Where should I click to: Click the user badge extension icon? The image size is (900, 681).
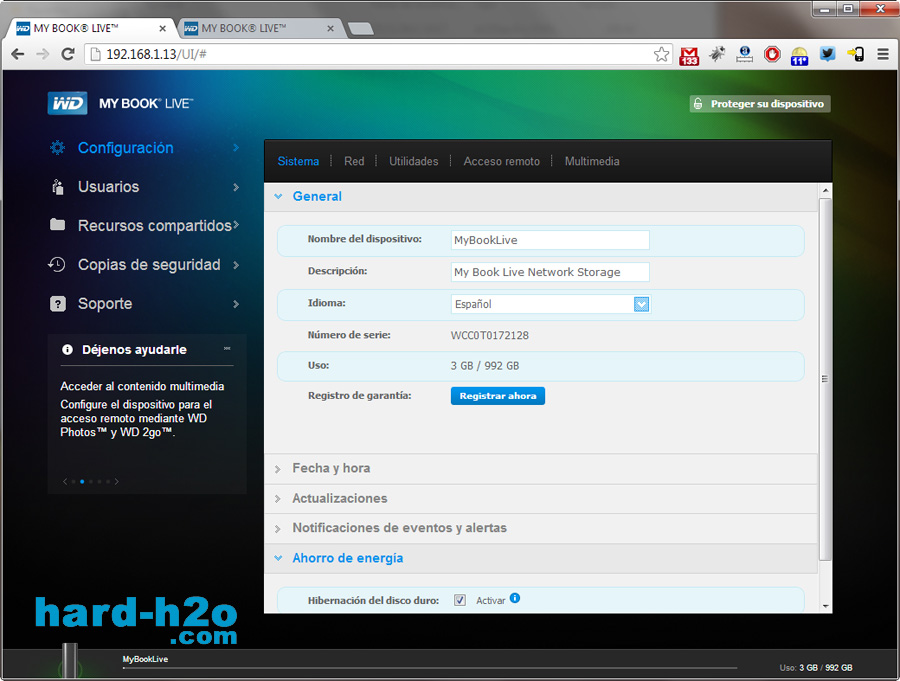point(744,54)
